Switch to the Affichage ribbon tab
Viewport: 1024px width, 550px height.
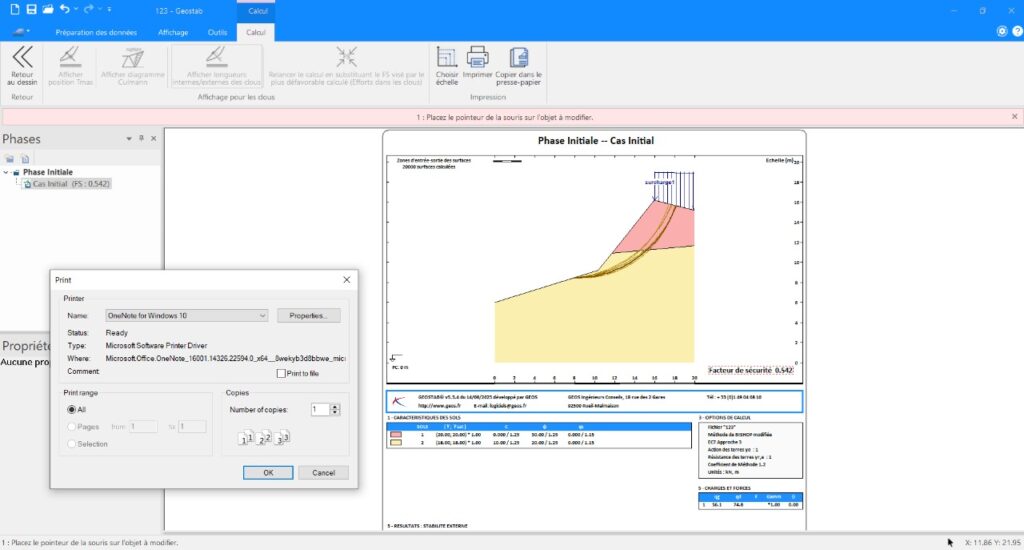(x=173, y=32)
